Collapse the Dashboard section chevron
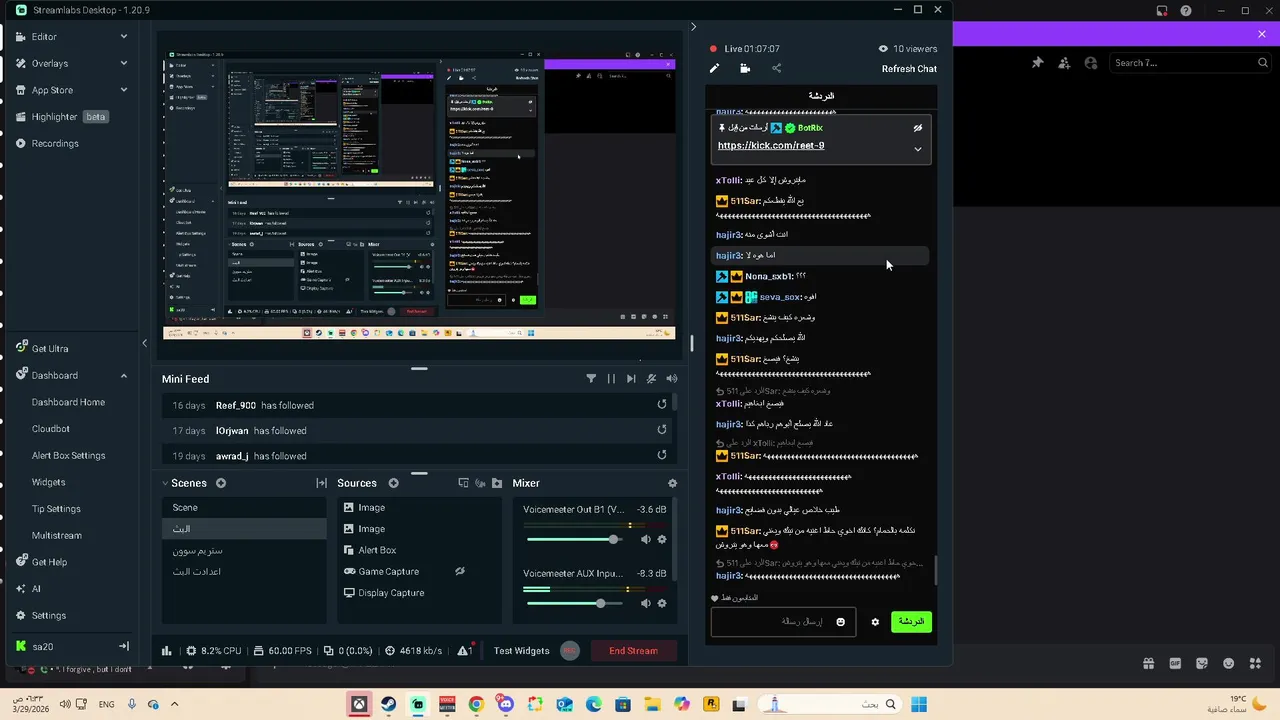The width and height of the screenshot is (1280, 720). [x=124, y=375]
